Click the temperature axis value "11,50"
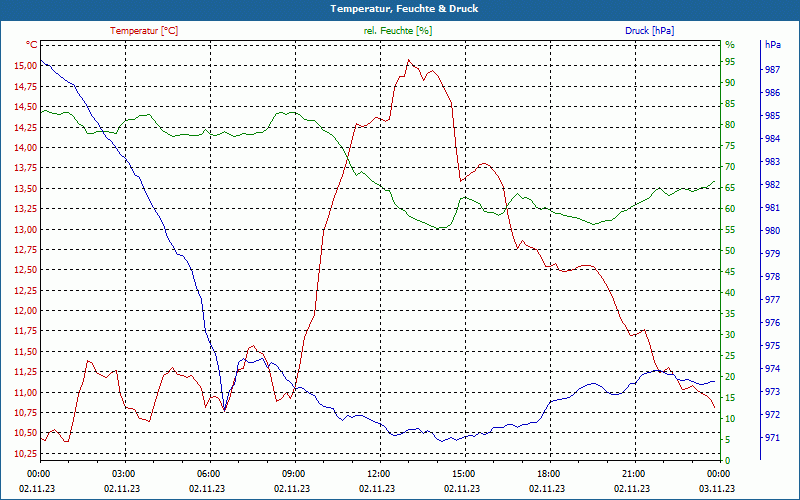The image size is (800, 500). click(x=27, y=352)
